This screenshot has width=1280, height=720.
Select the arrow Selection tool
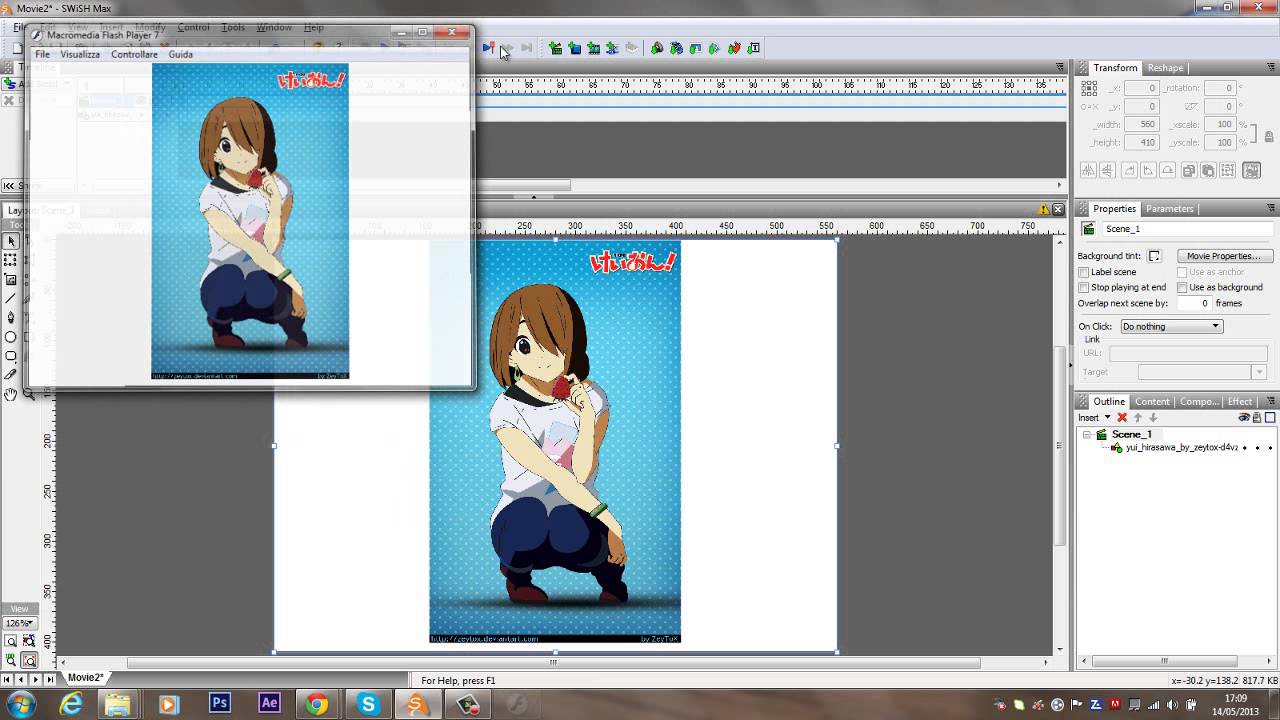pos(11,241)
